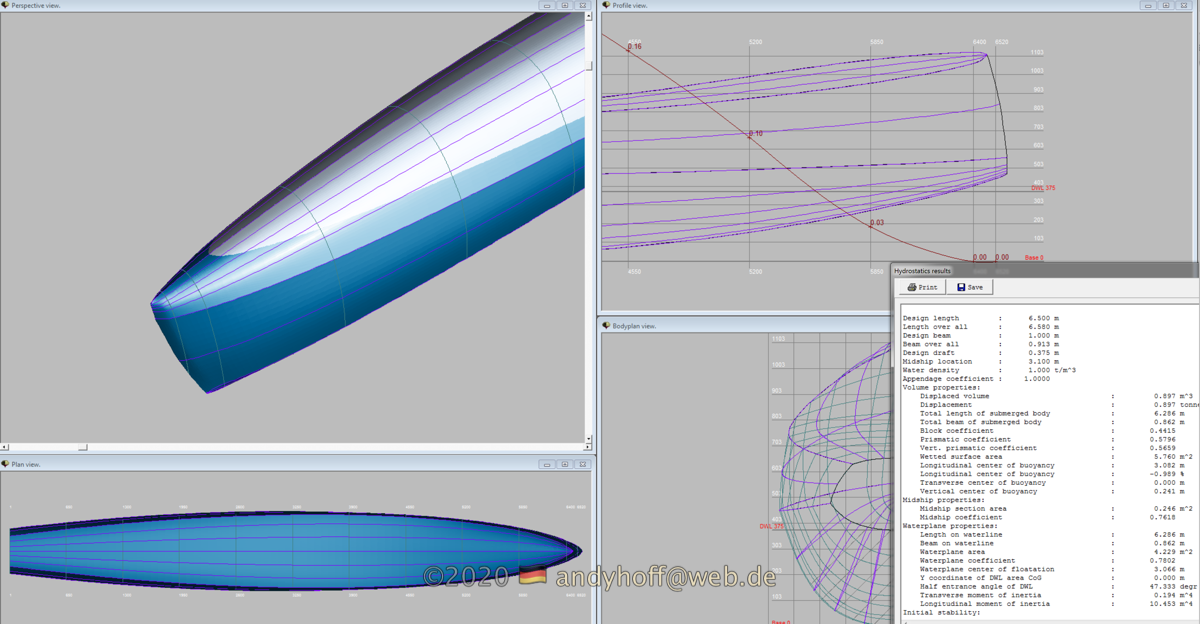Viewport: 1200px width, 624px height.
Task: Close the Plan view window
Action: 581,464
